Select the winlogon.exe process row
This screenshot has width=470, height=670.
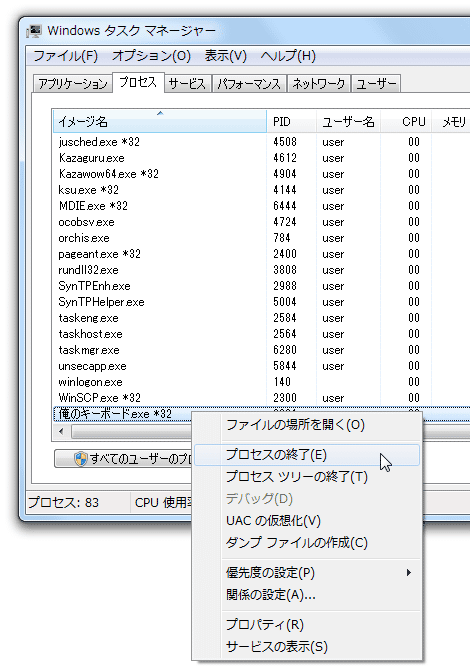[x=261, y=382]
